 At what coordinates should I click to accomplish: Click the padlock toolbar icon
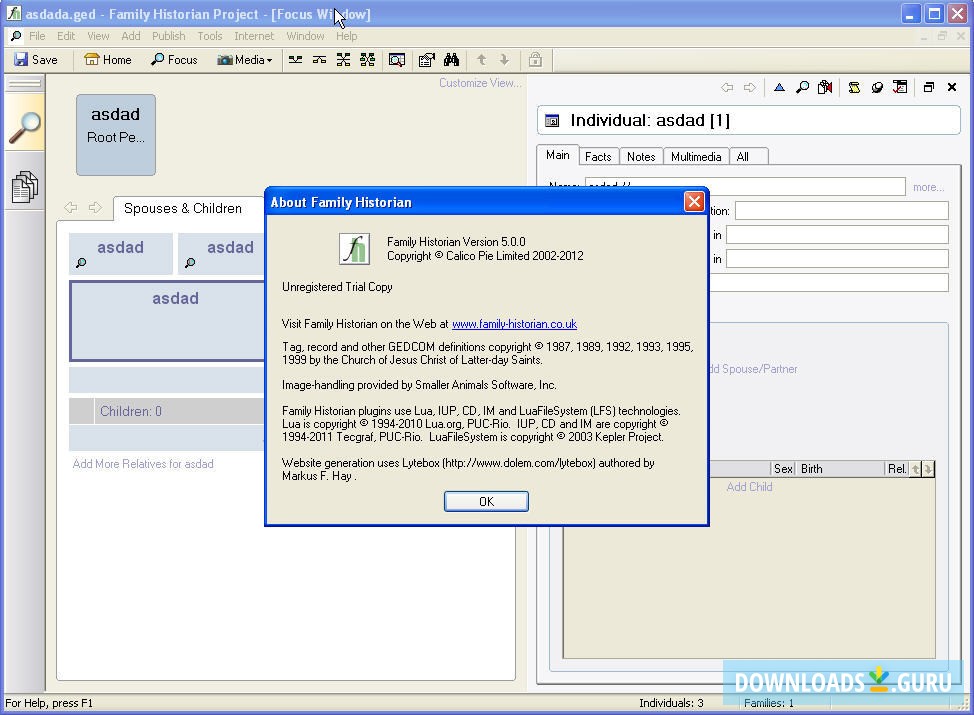pos(535,60)
